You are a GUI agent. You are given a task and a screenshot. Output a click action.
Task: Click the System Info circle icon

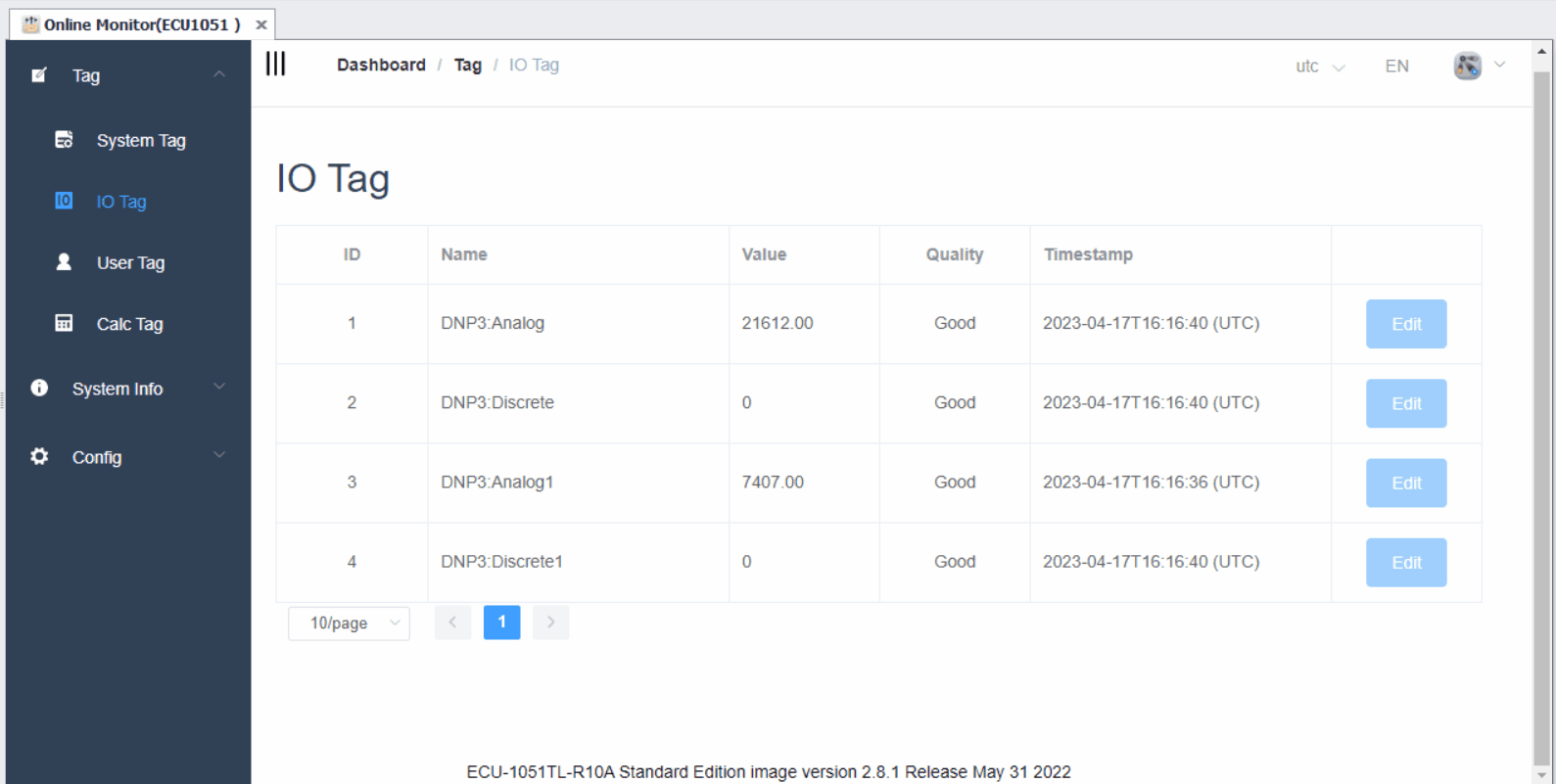point(39,388)
